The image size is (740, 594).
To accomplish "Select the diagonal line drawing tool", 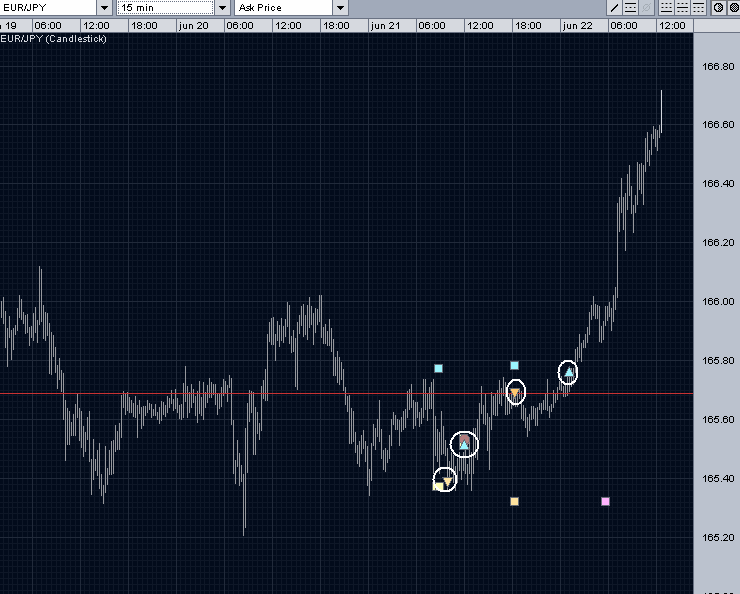I will pos(614,8).
